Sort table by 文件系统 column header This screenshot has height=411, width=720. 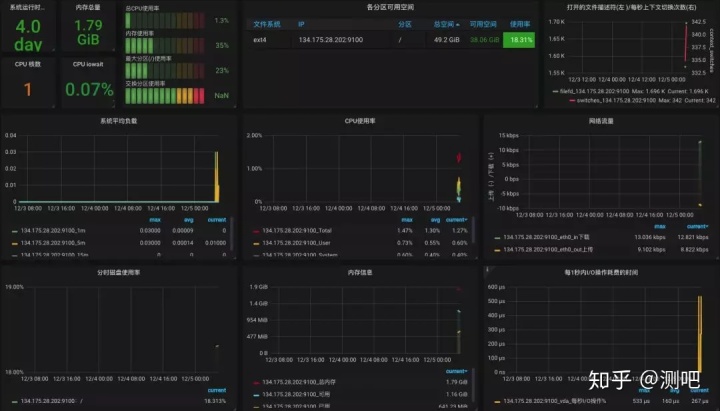click(267, 24)
